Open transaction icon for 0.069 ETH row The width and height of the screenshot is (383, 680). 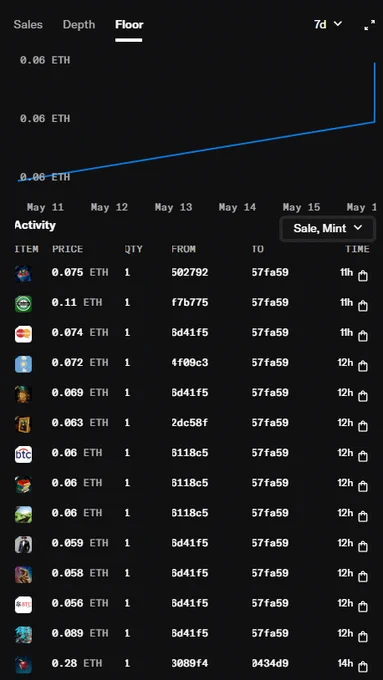363,396
